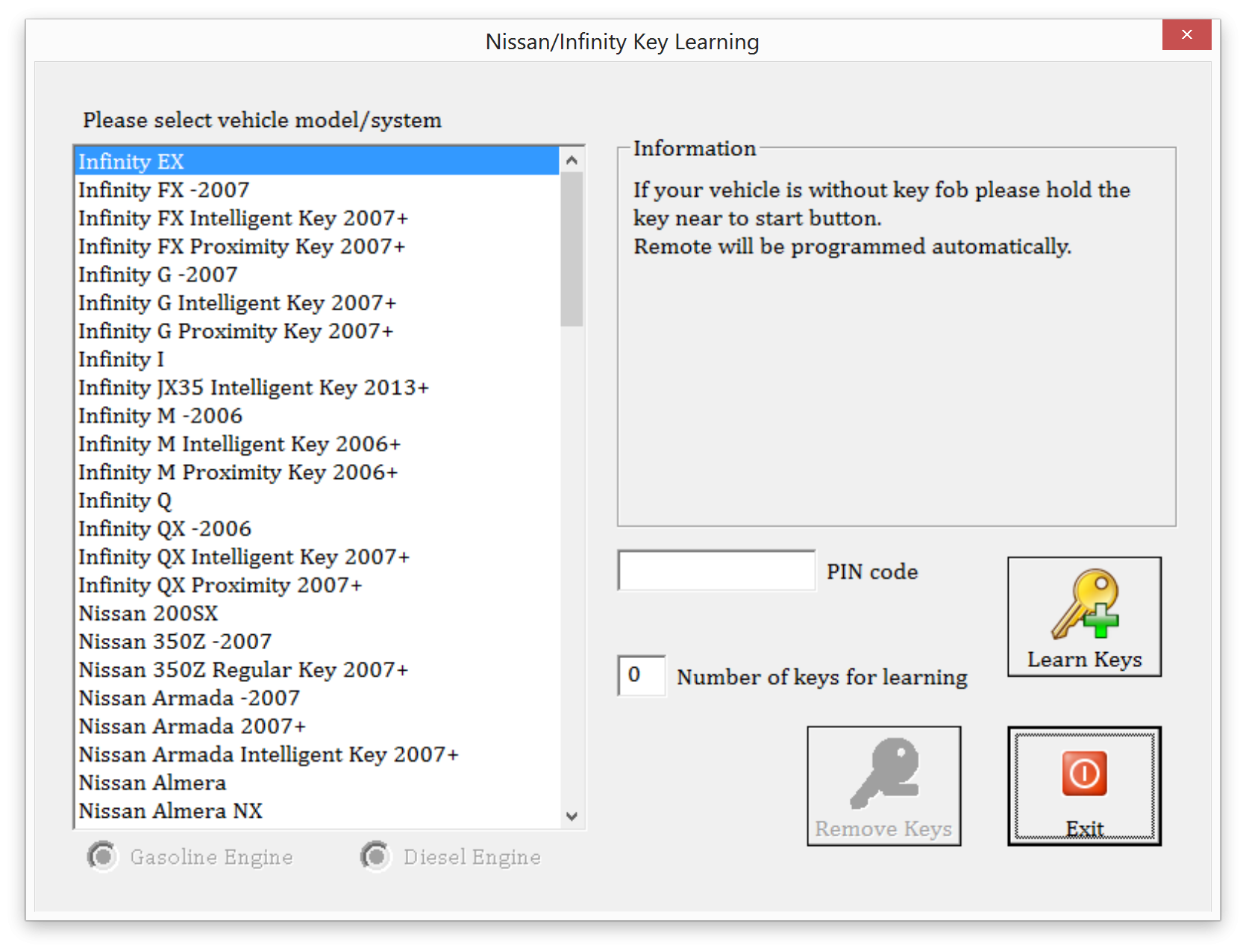Click the Learn Keys button with the key icon
Viewport: 1246px width, 952px height.
click(x=1084, y=617)
